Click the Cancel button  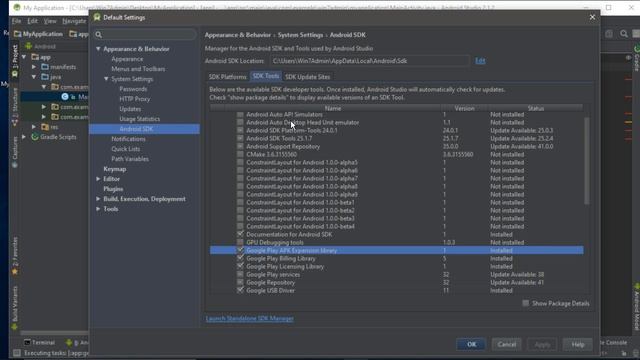507,344
